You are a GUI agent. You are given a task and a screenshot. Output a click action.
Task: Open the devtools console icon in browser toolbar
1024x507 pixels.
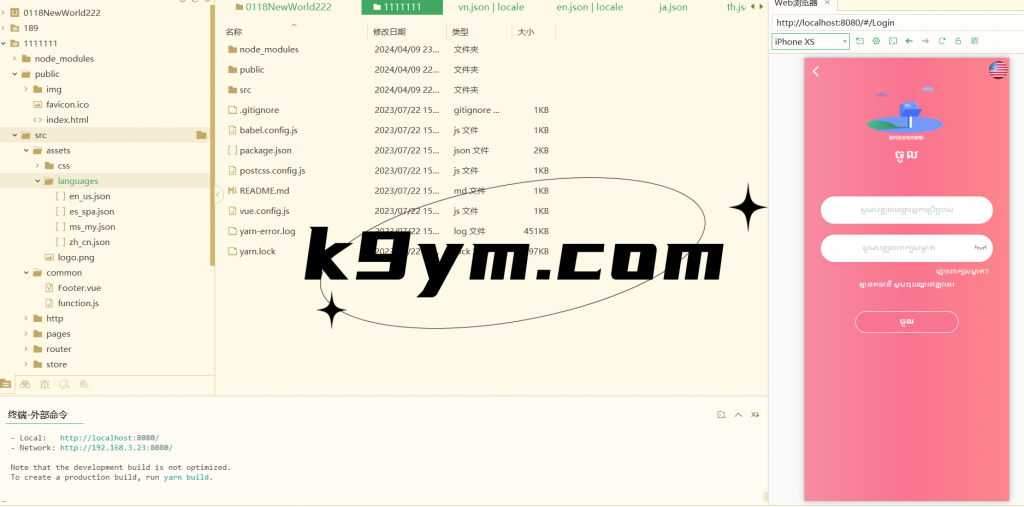tap(893, 41)
